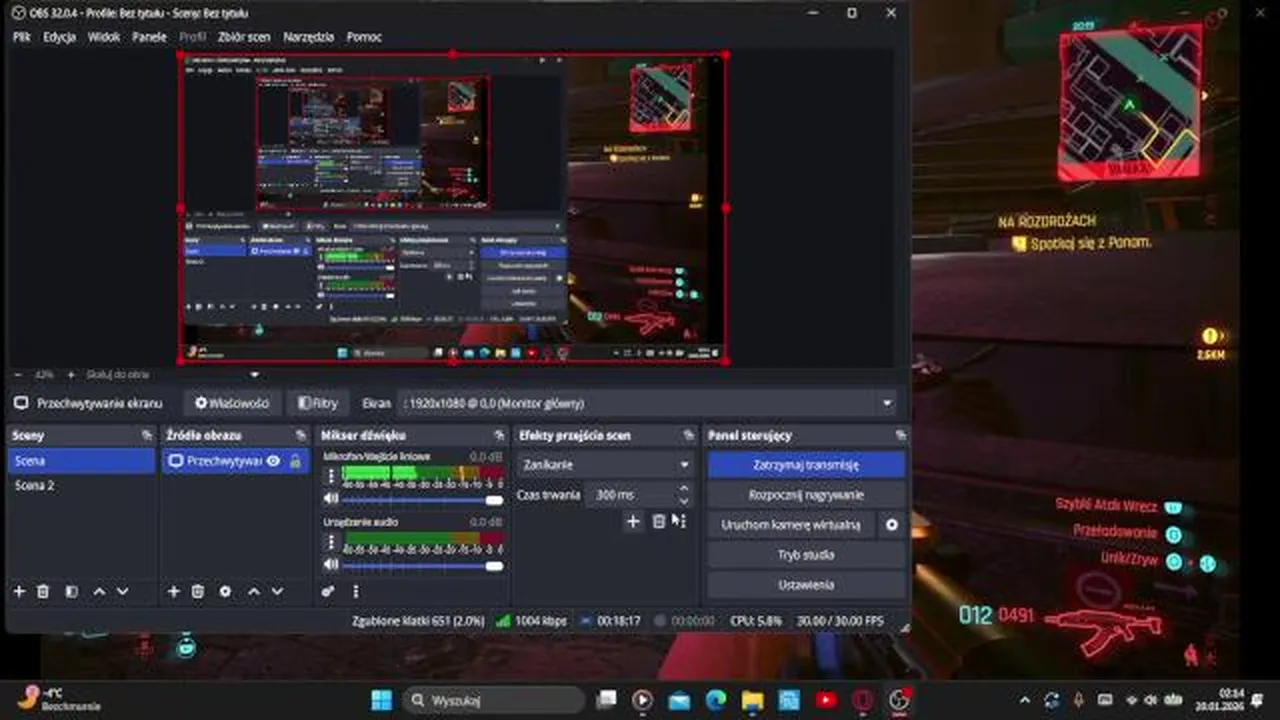This screenshot has height=720, width=1280.
Task: Undock the Źródła obrazu panel
Action: [301, 435]
